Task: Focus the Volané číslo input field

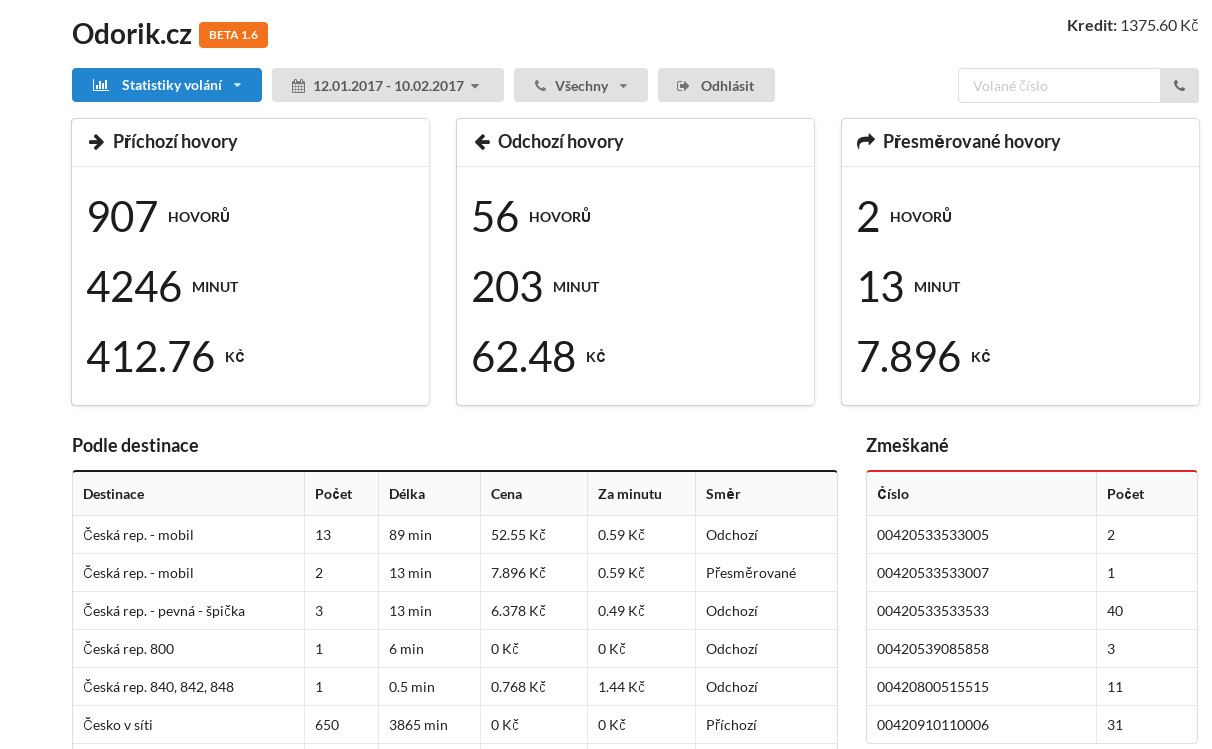Action: click(x=1059, y=86)
